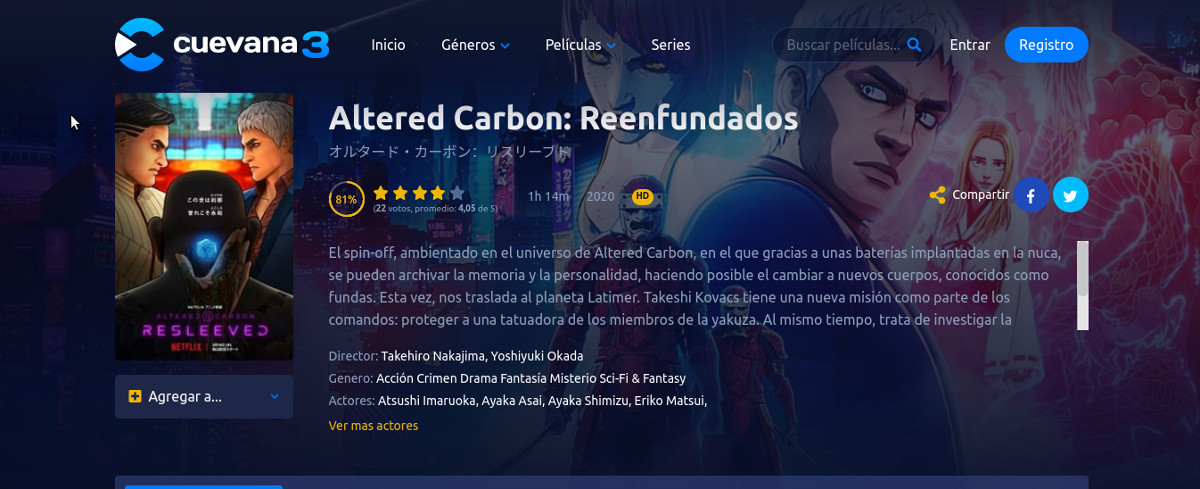
Task: Click the synopsis scrollbar thumb
Action: 1083,268
